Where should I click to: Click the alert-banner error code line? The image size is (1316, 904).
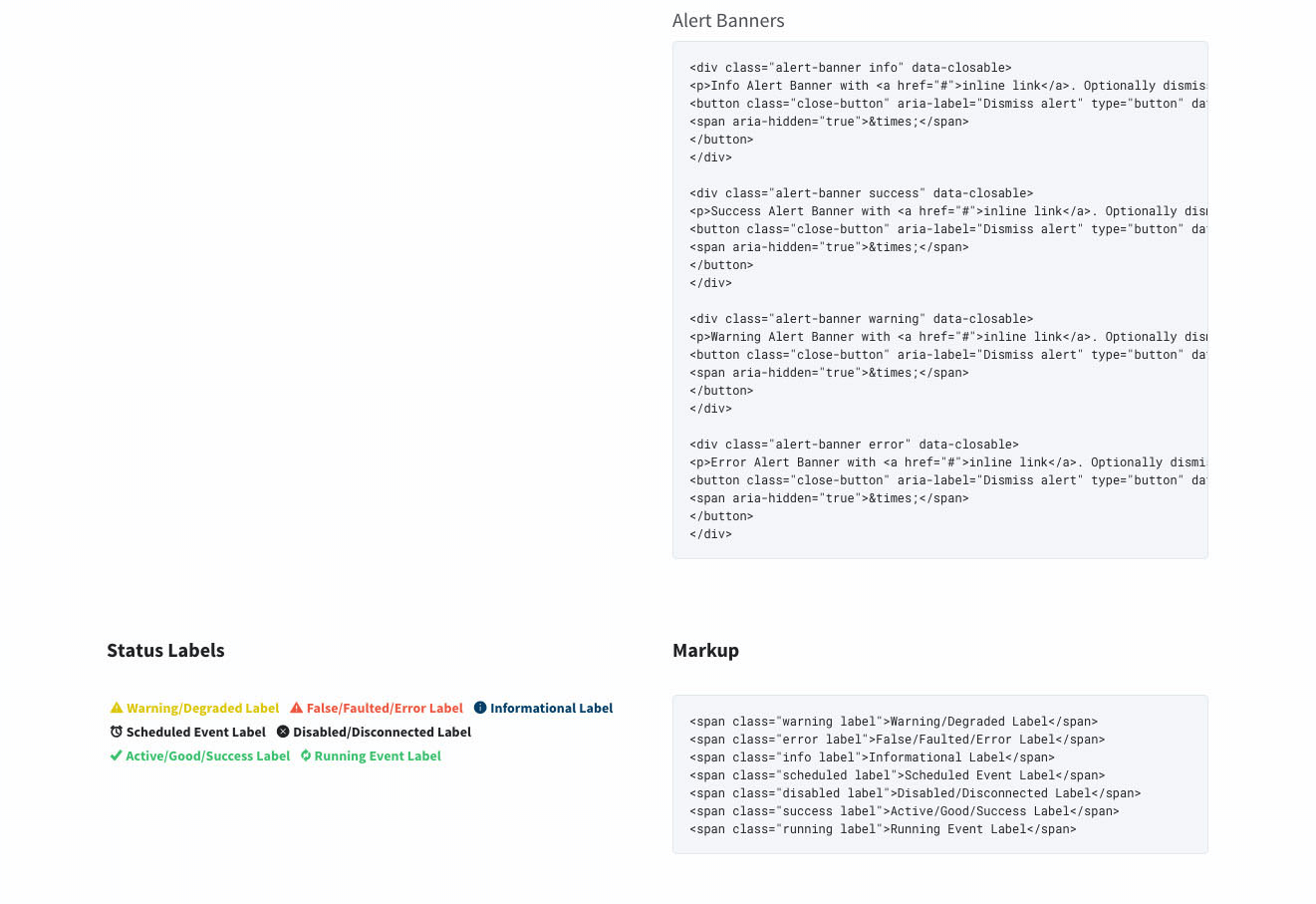tap(854, 445)
